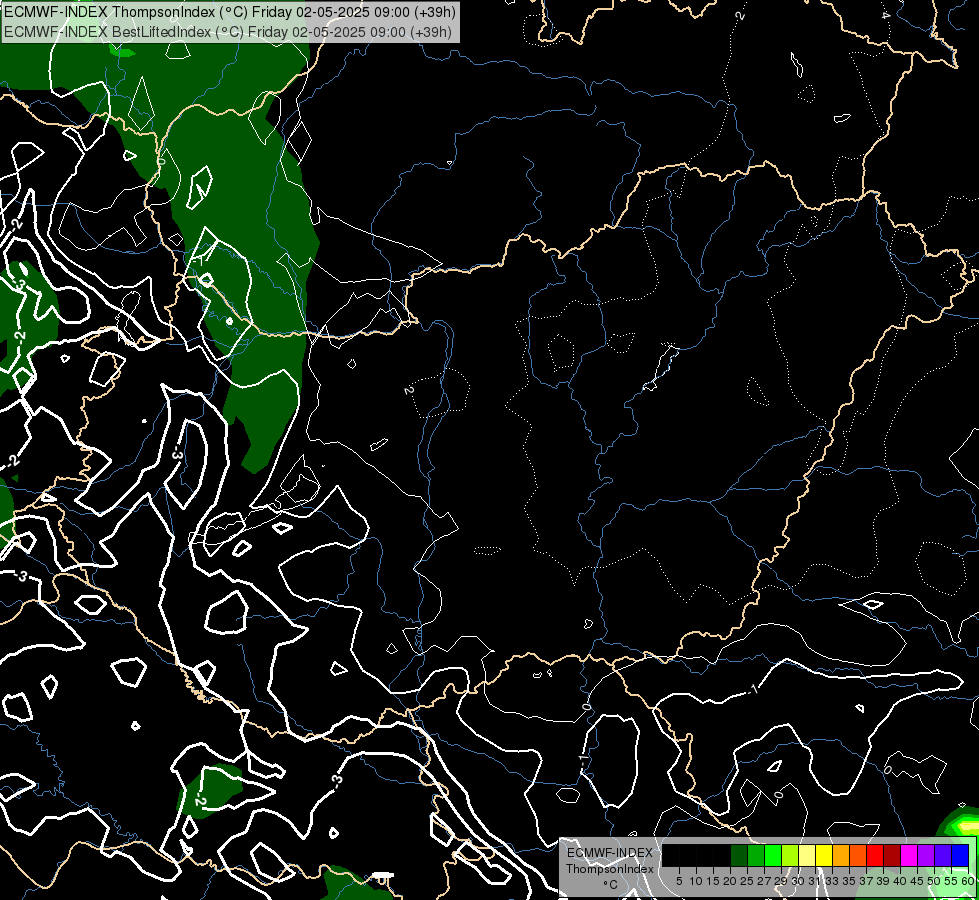Click the legend tick value 10
The width and height of the screenshot is (979, 900).
696,881
